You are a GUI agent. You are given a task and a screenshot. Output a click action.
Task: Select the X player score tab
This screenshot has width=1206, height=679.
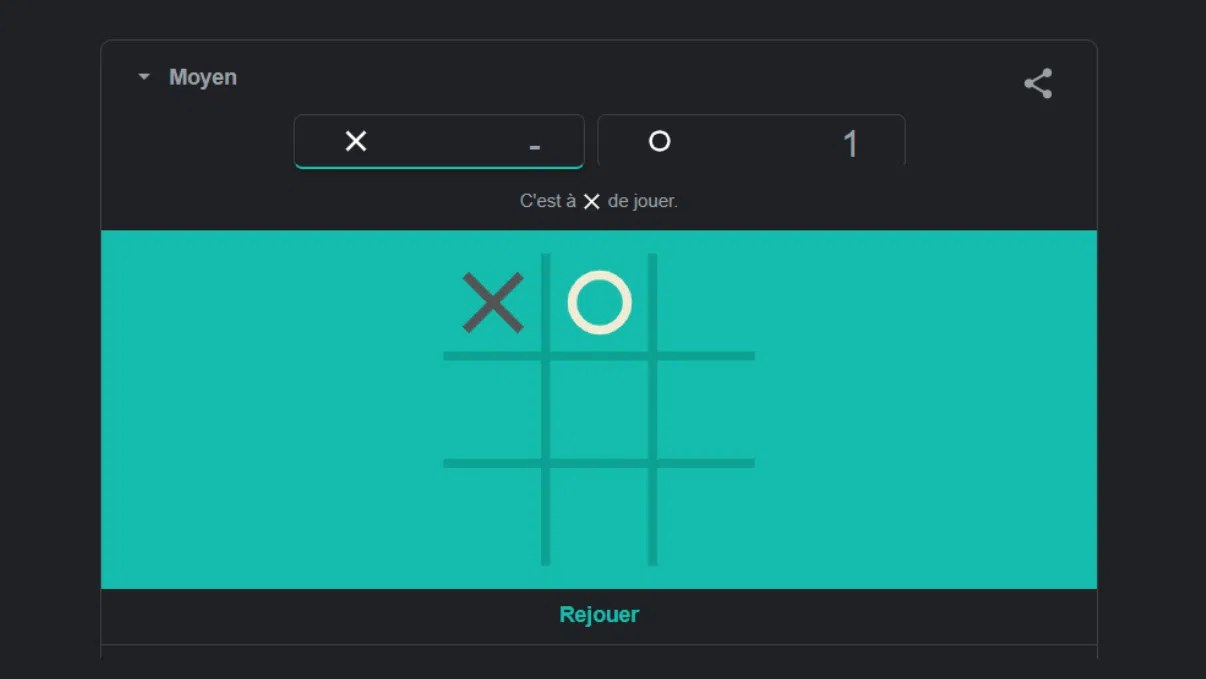point(439,141)
